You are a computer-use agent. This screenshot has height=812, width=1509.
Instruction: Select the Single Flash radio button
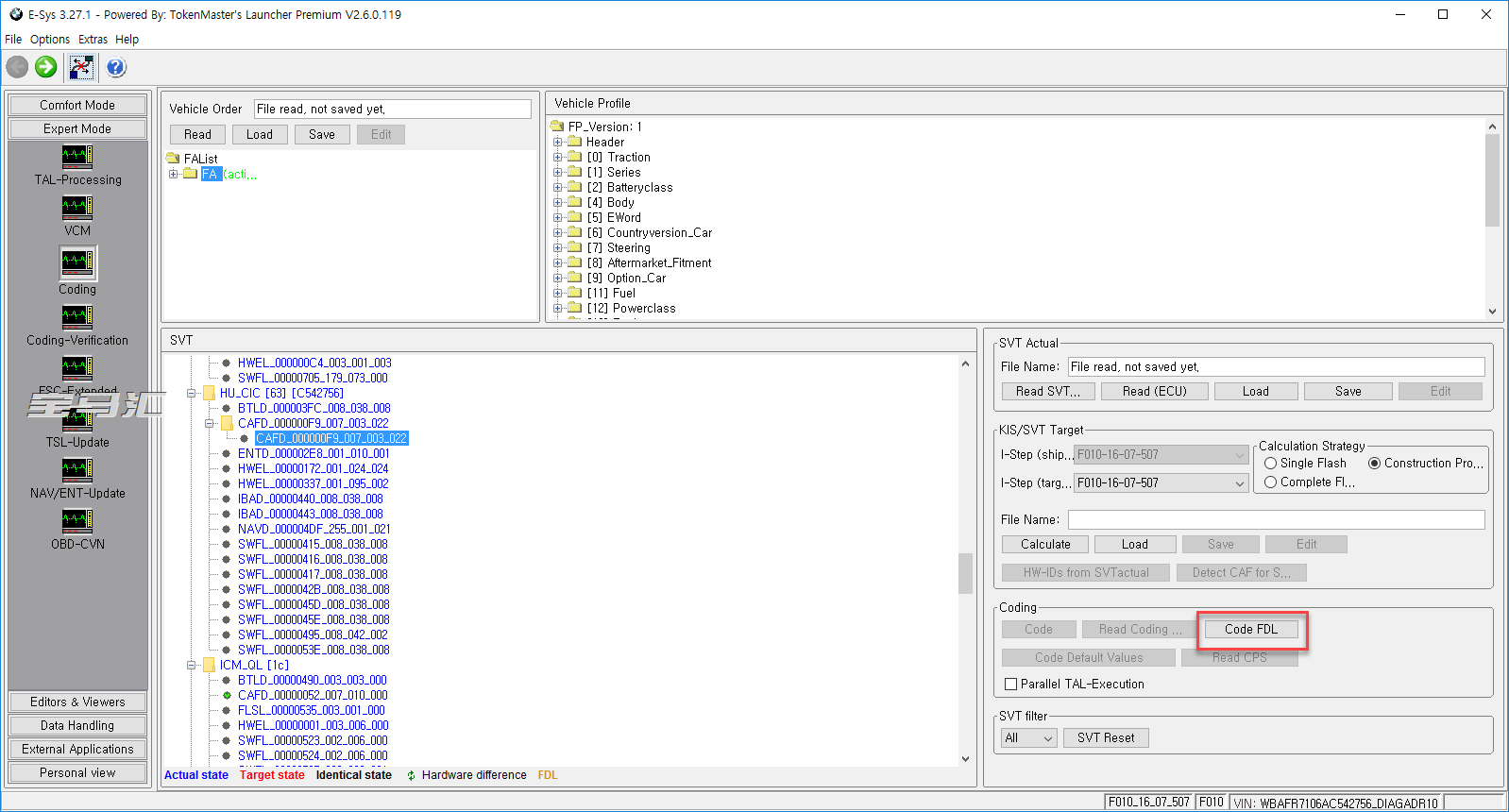tap(1271, 464)
